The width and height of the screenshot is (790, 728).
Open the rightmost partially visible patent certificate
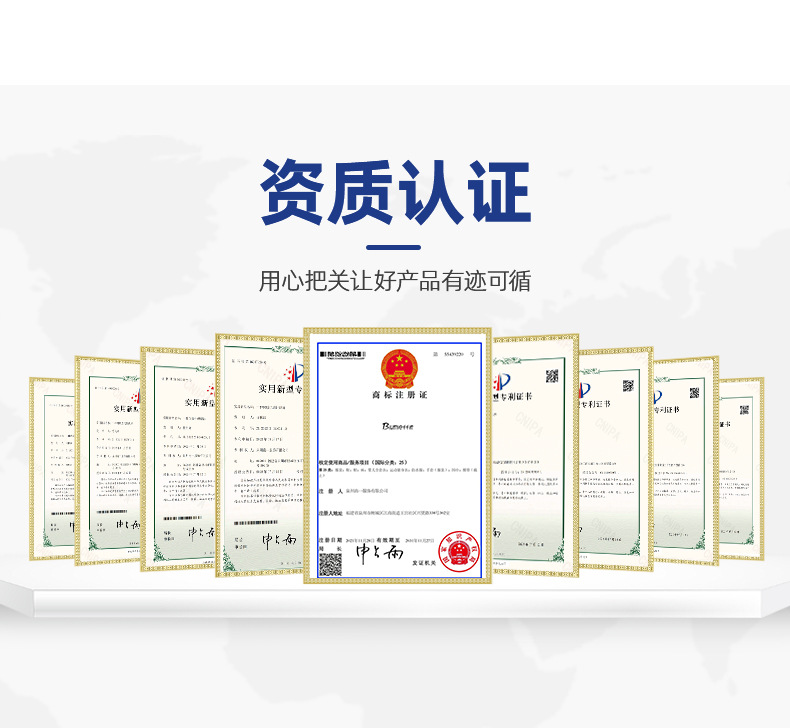click(x=742, y=469)
